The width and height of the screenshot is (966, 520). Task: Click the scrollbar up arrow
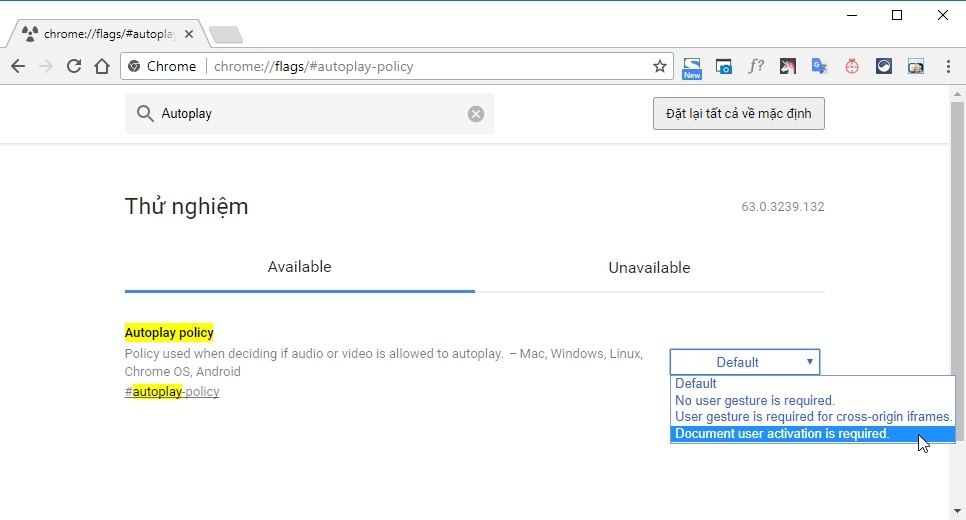(x=957, y=94)
